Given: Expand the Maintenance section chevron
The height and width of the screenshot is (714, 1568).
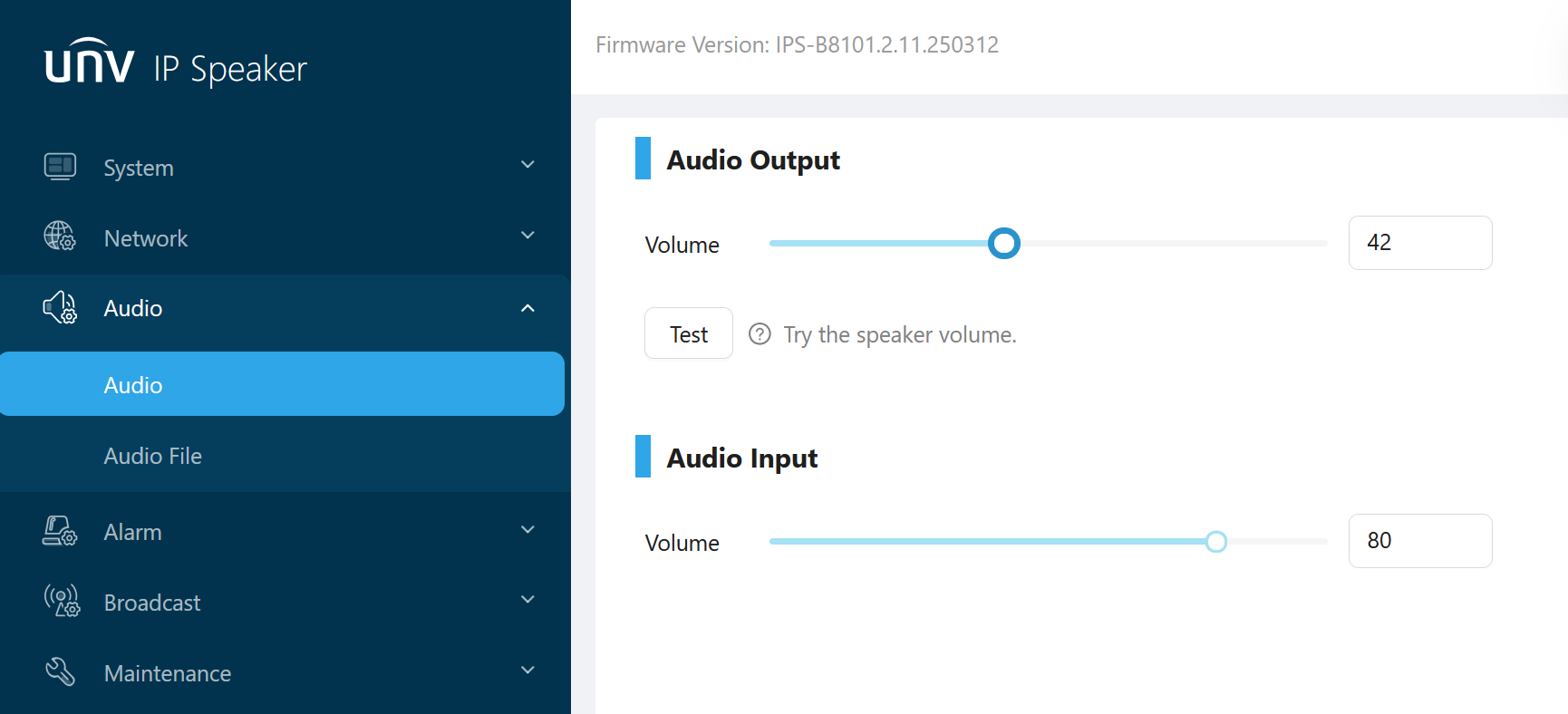Looking at the screenshot, I should click(528, 671).
